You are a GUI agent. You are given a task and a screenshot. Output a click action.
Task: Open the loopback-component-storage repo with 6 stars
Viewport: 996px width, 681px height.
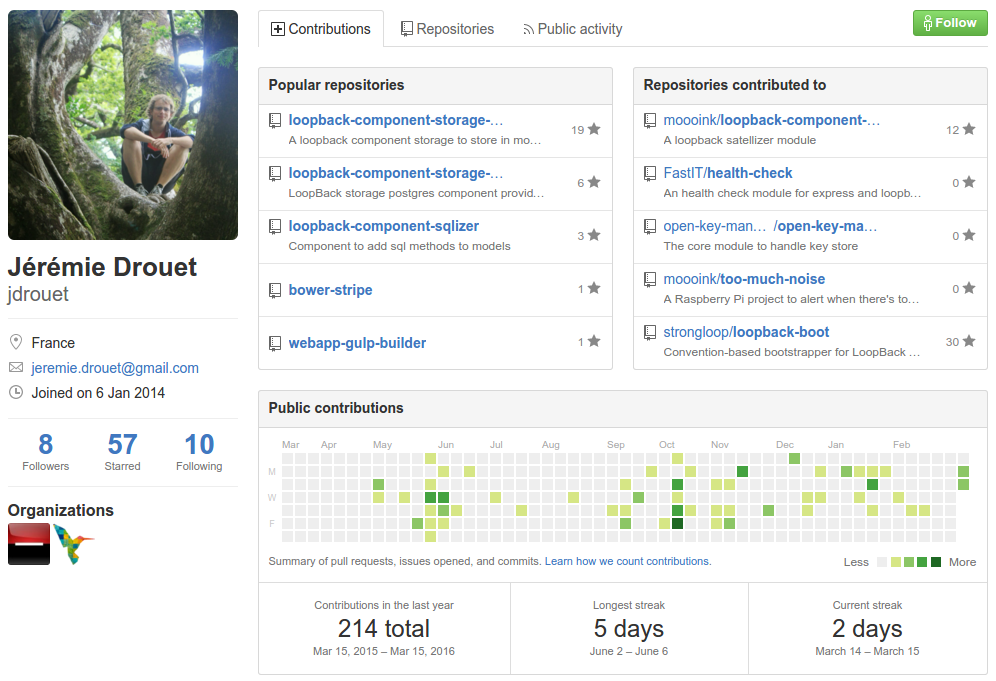click(x=396, y=173)
